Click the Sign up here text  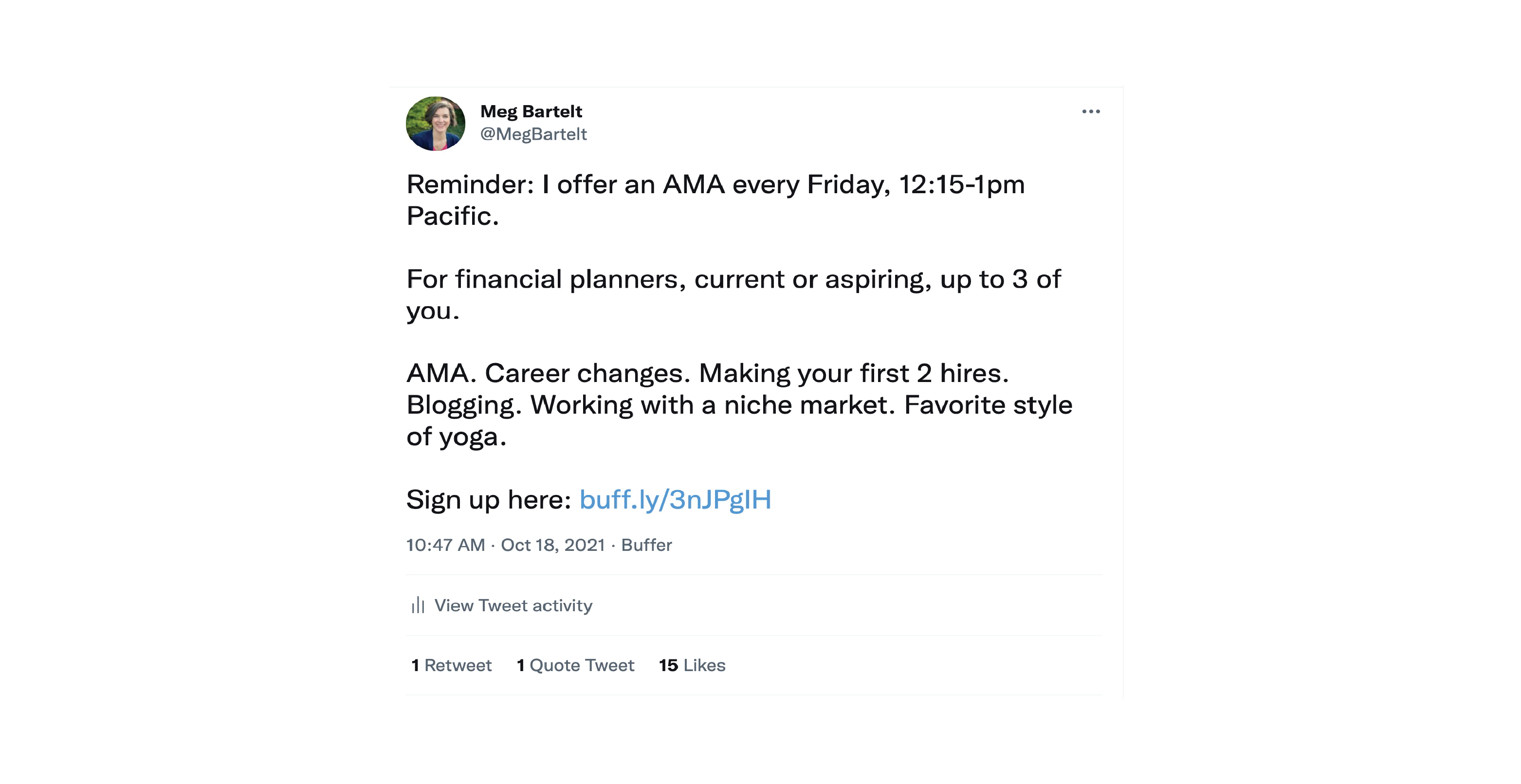(x=488, y=499)
